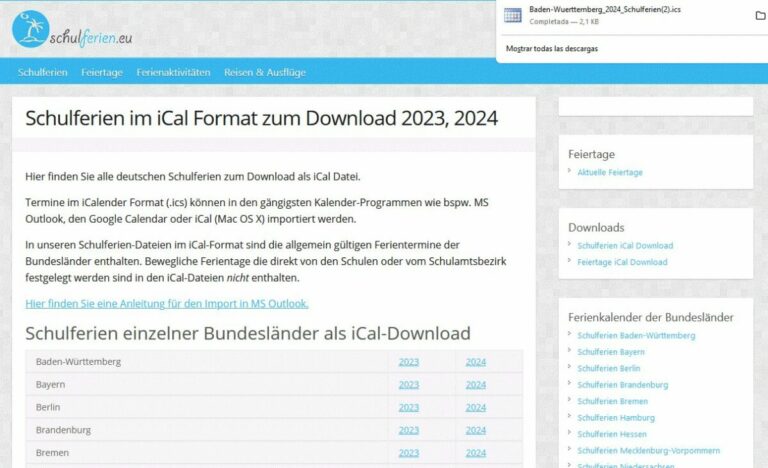Click the Baden-Württemberg table row label

tap(78, 362)
